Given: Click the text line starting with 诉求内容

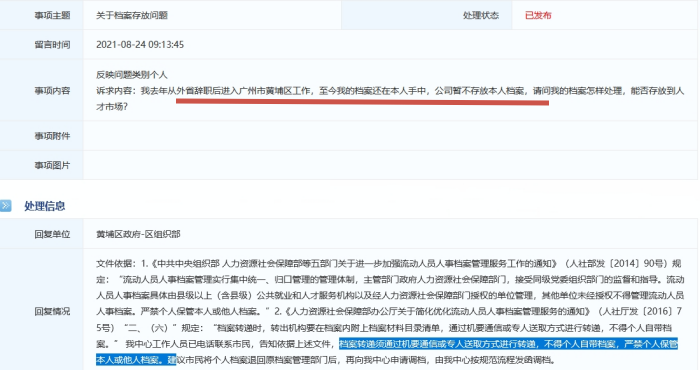Looking at the screenshot, I should click(390, 91).
